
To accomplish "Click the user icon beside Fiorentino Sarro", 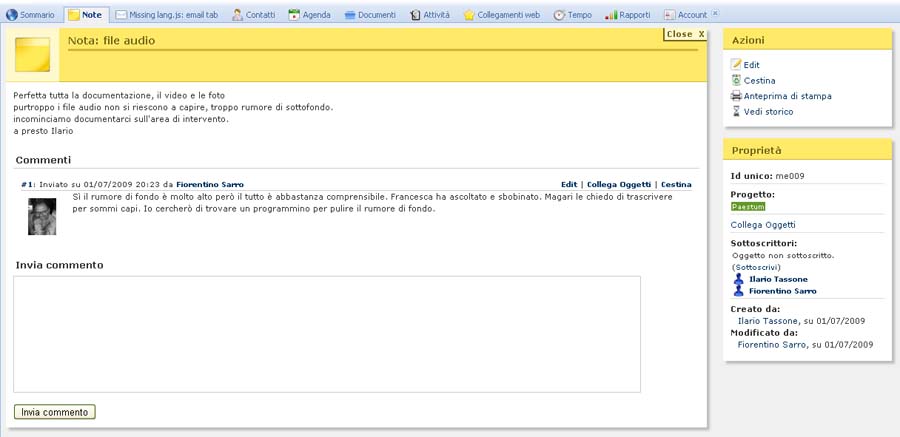I will [739, 291].
